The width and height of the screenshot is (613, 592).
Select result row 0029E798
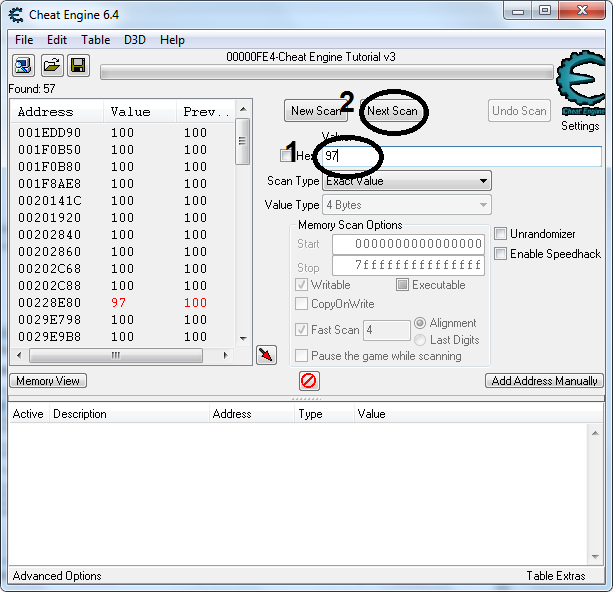(123, 319)
